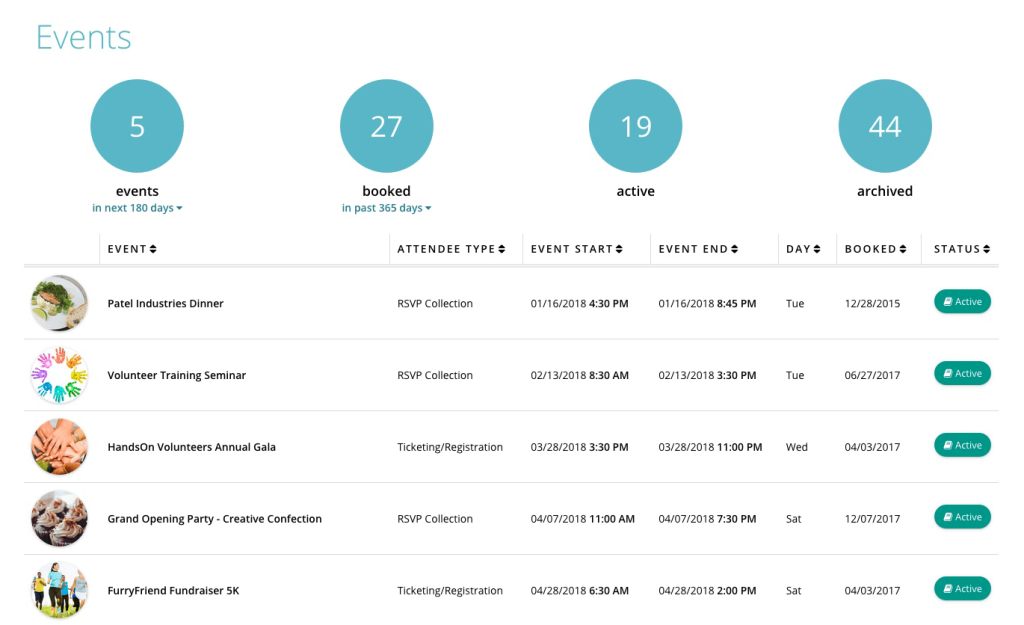Click the "44 archived" circle counter

click(885, 125)
